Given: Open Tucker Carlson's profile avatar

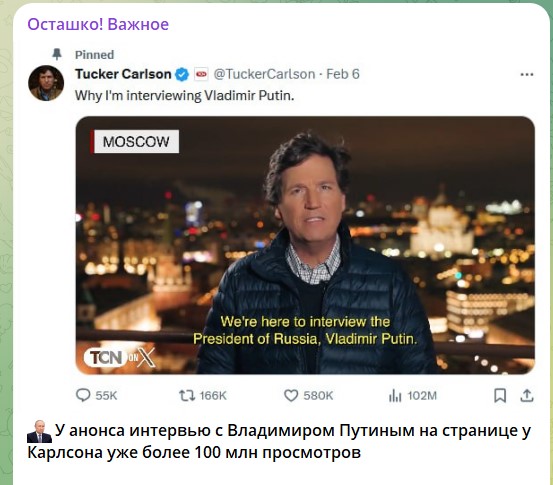Looking at the screenshot, I should point(46,83).
